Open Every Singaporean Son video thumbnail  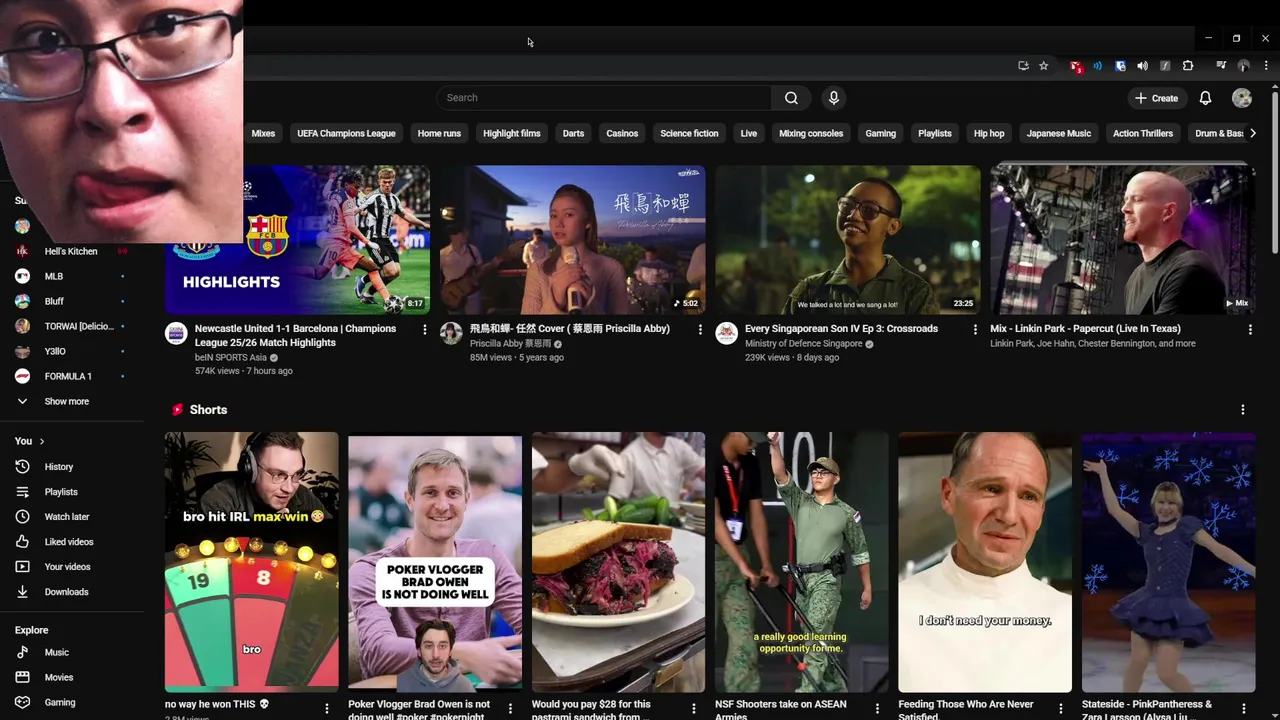847,240
